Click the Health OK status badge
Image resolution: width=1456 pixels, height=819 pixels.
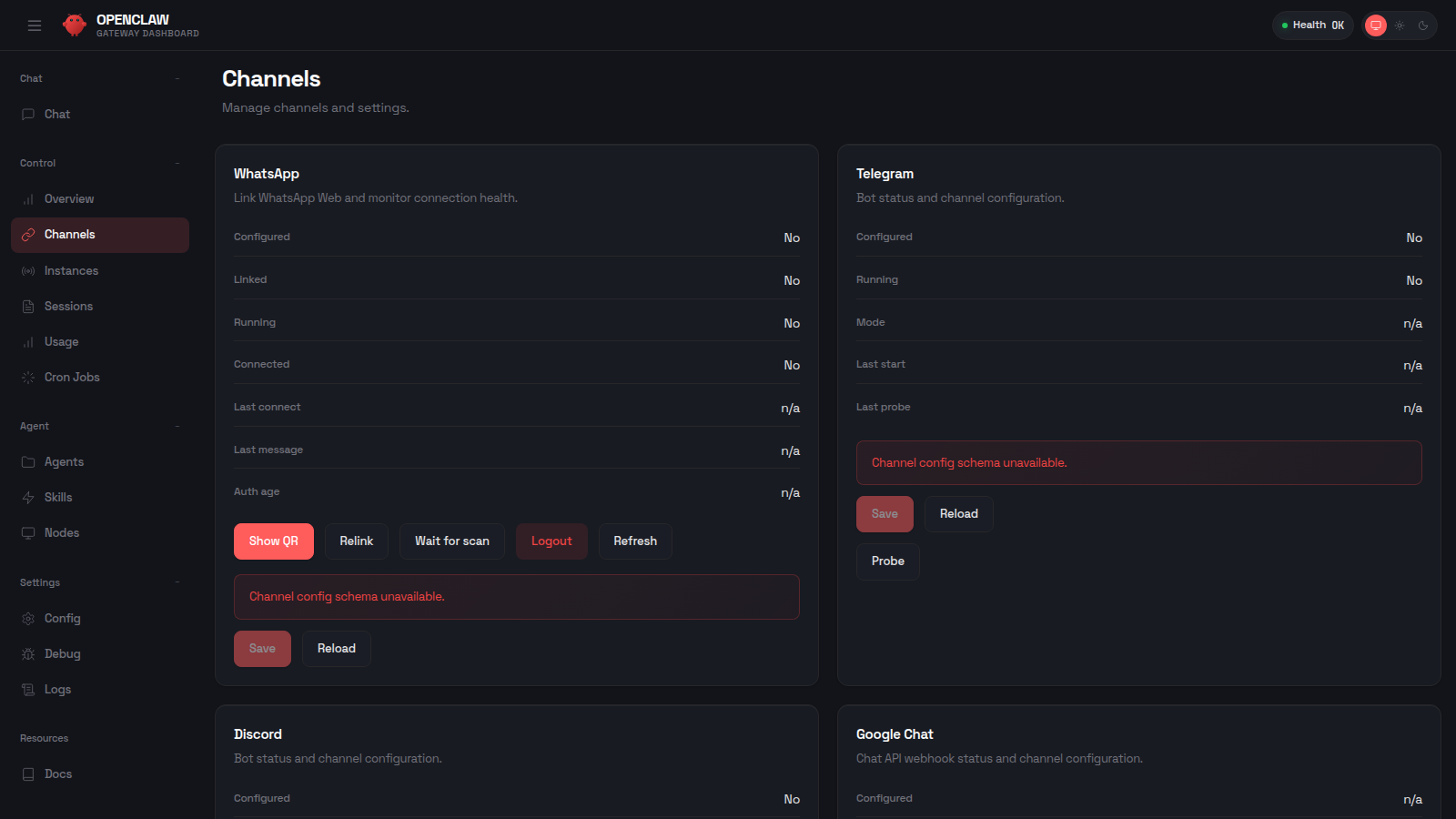[1312, 25]
